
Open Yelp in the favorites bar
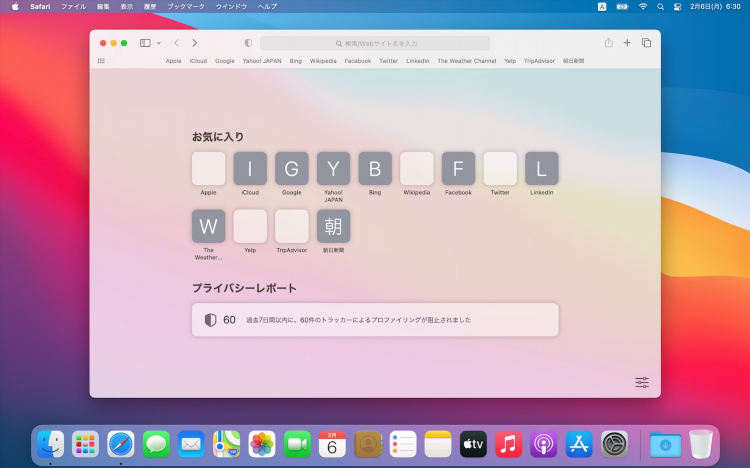click(510, 61)
